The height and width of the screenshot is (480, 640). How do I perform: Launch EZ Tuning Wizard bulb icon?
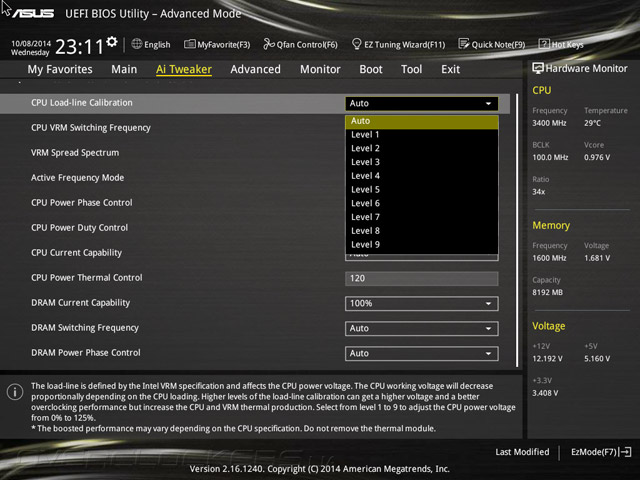coord(356,44)
